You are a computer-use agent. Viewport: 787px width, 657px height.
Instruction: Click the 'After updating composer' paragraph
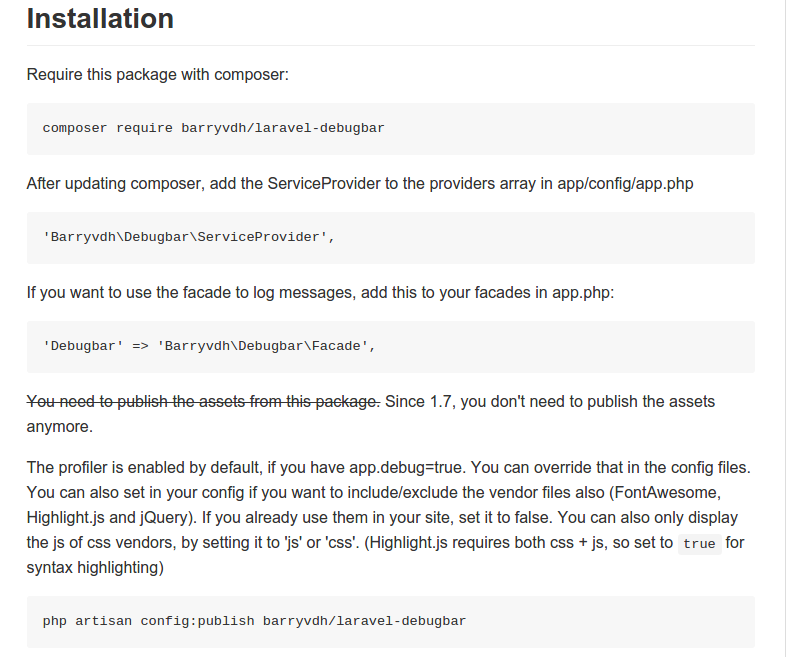(360, 184)
